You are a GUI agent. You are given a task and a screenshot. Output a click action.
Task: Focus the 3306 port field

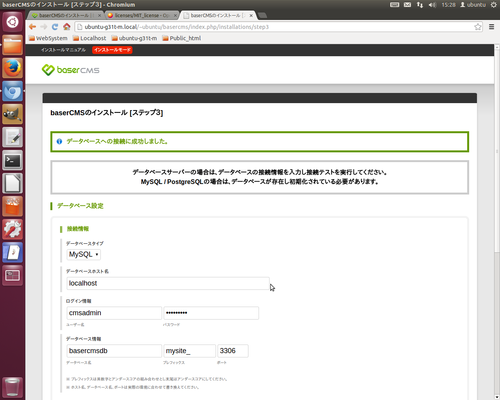click(x=233, y=351)
